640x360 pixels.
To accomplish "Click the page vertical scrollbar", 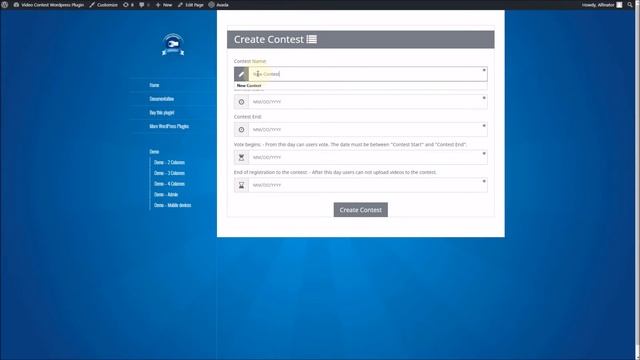I will [637, 180].
